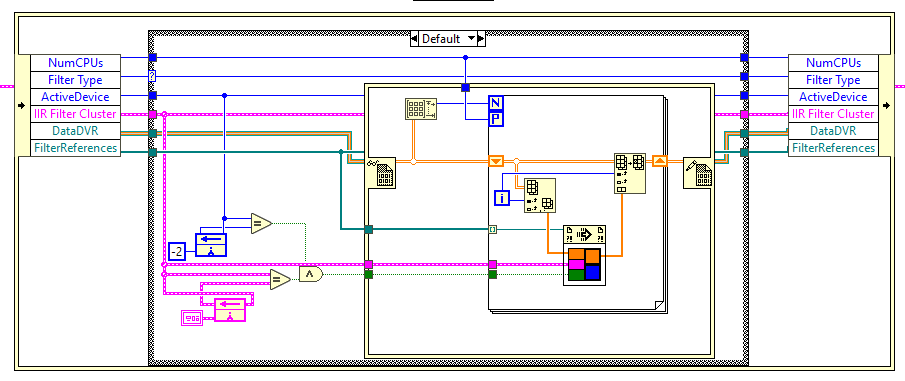
Task: Select the For Loop count terminal N
Action: pyautogui.click(x=496, y=103)
